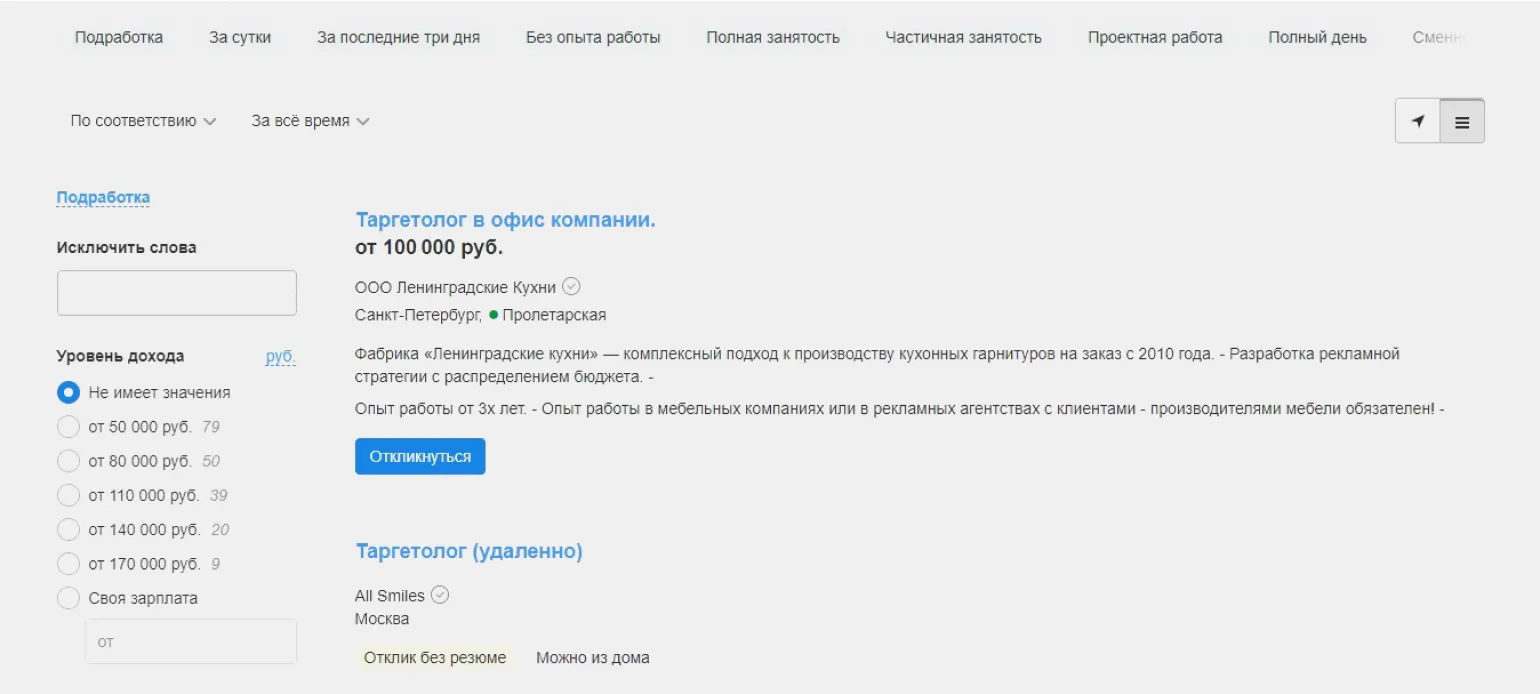Focus the custom salary 'от' input field
Screen dimensions: 1540x694
pos(190,641)
